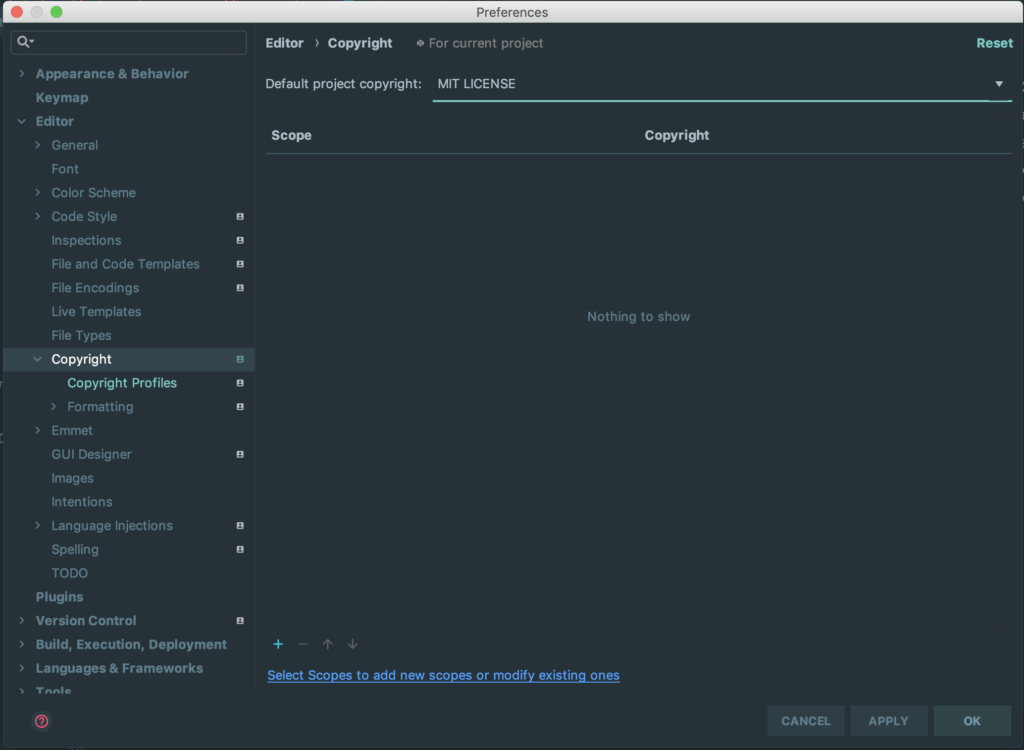1024x750 pixels.
Task: Open Editor from the breadcrumb
Action: click(x=284, y=43)
